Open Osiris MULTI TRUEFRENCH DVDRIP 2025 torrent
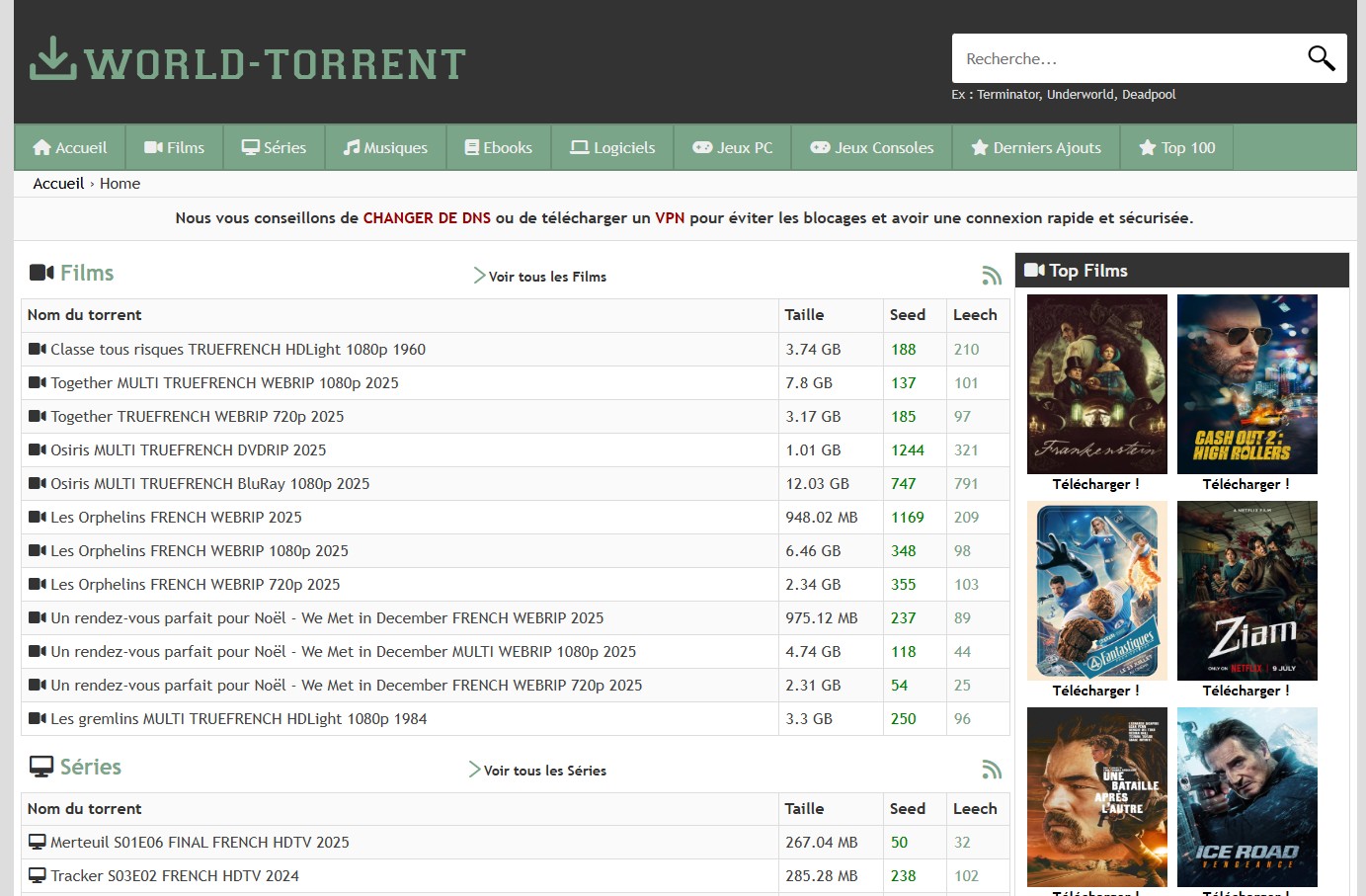The image size is (1366, 896). tap(188, 450)
